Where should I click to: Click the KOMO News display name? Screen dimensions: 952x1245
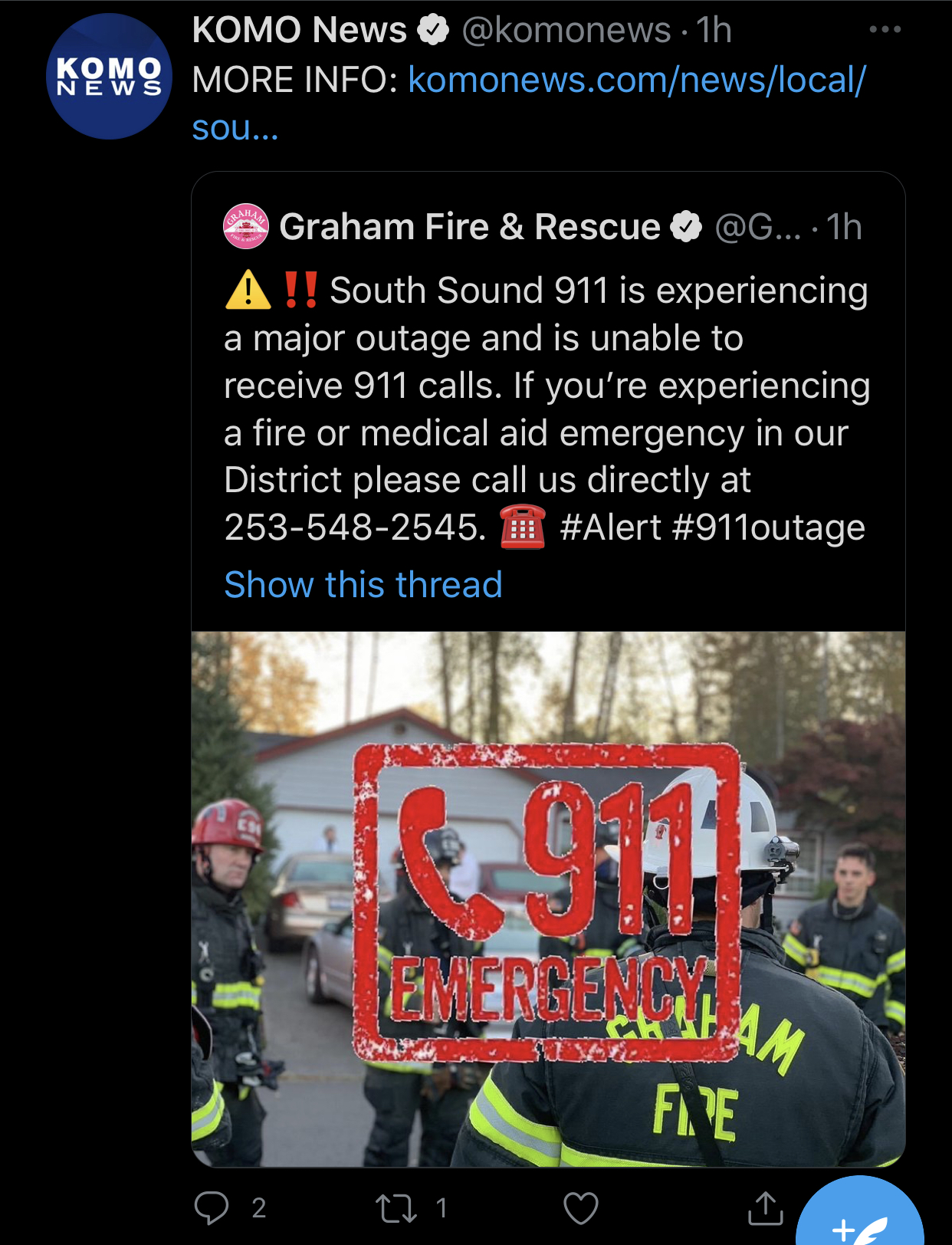click(x=299, y=31)
